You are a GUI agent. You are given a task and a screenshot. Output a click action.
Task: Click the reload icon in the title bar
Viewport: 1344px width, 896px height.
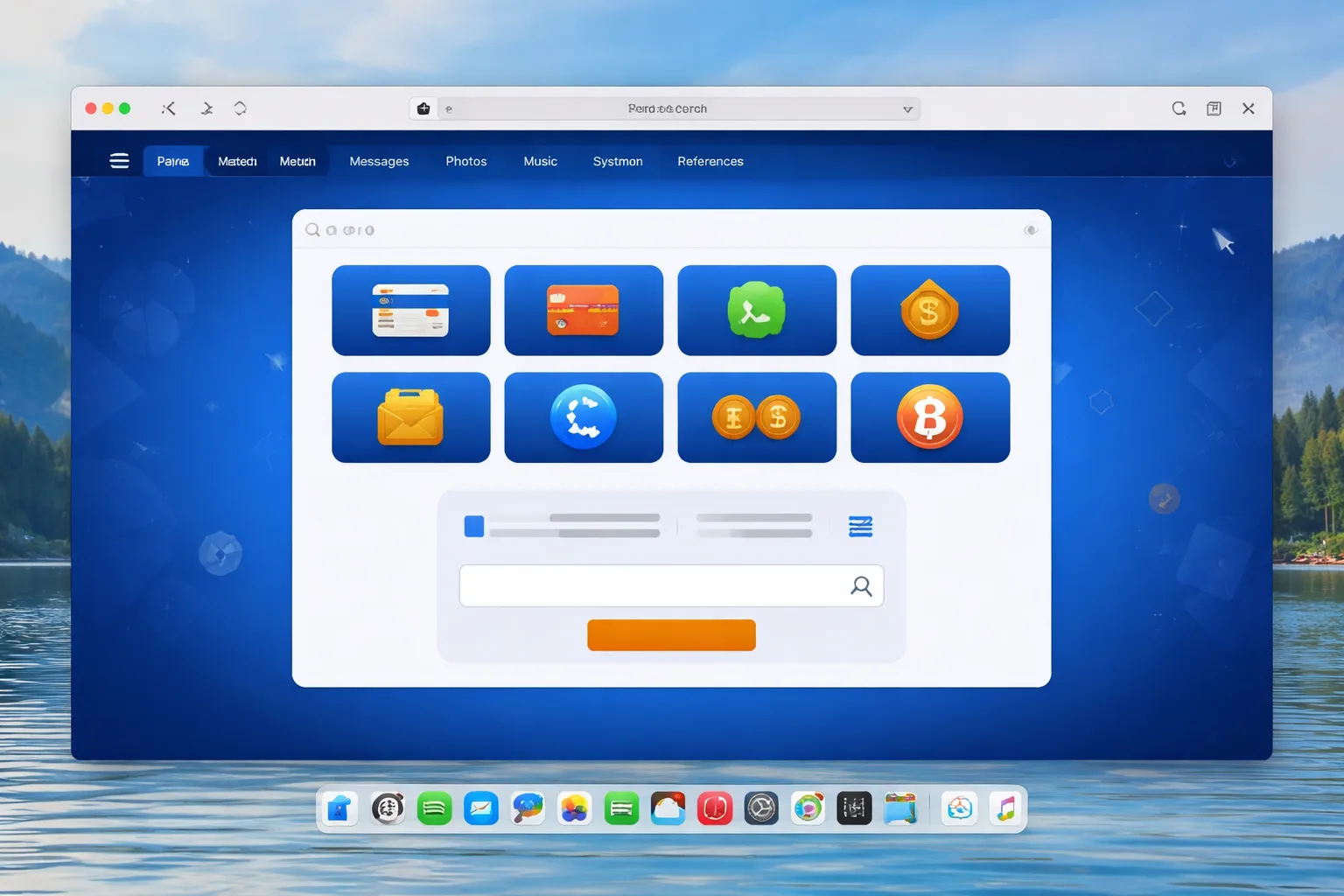1179,108
